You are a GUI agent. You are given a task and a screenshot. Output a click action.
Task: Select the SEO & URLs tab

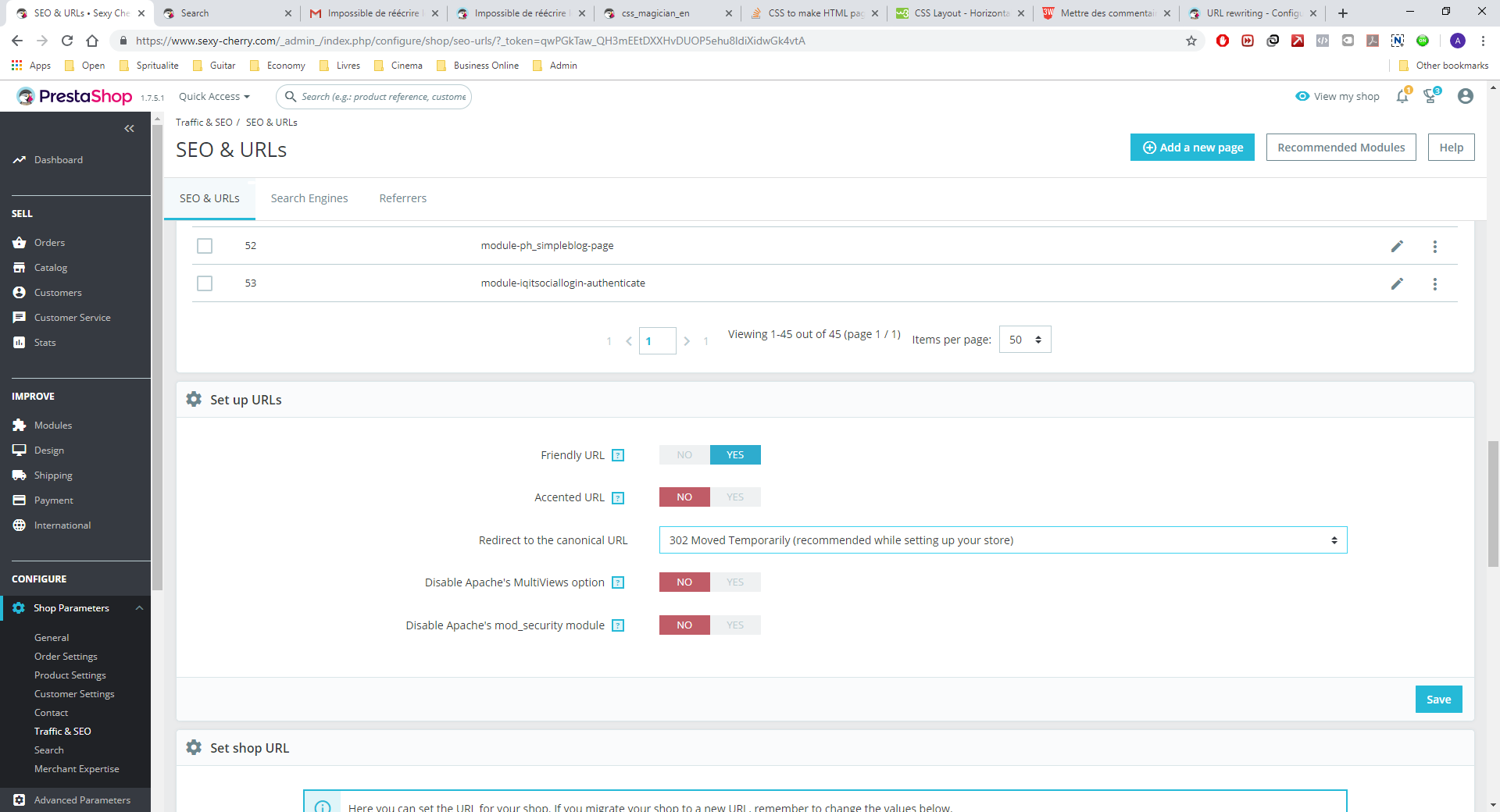pyautogui.click(x=209, y=198)
